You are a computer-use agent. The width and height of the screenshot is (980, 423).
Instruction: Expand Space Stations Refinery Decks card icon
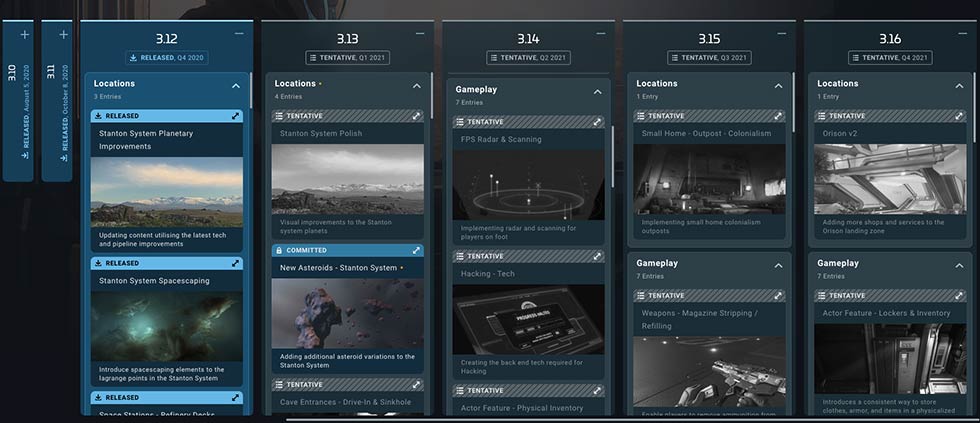[236, 397]
